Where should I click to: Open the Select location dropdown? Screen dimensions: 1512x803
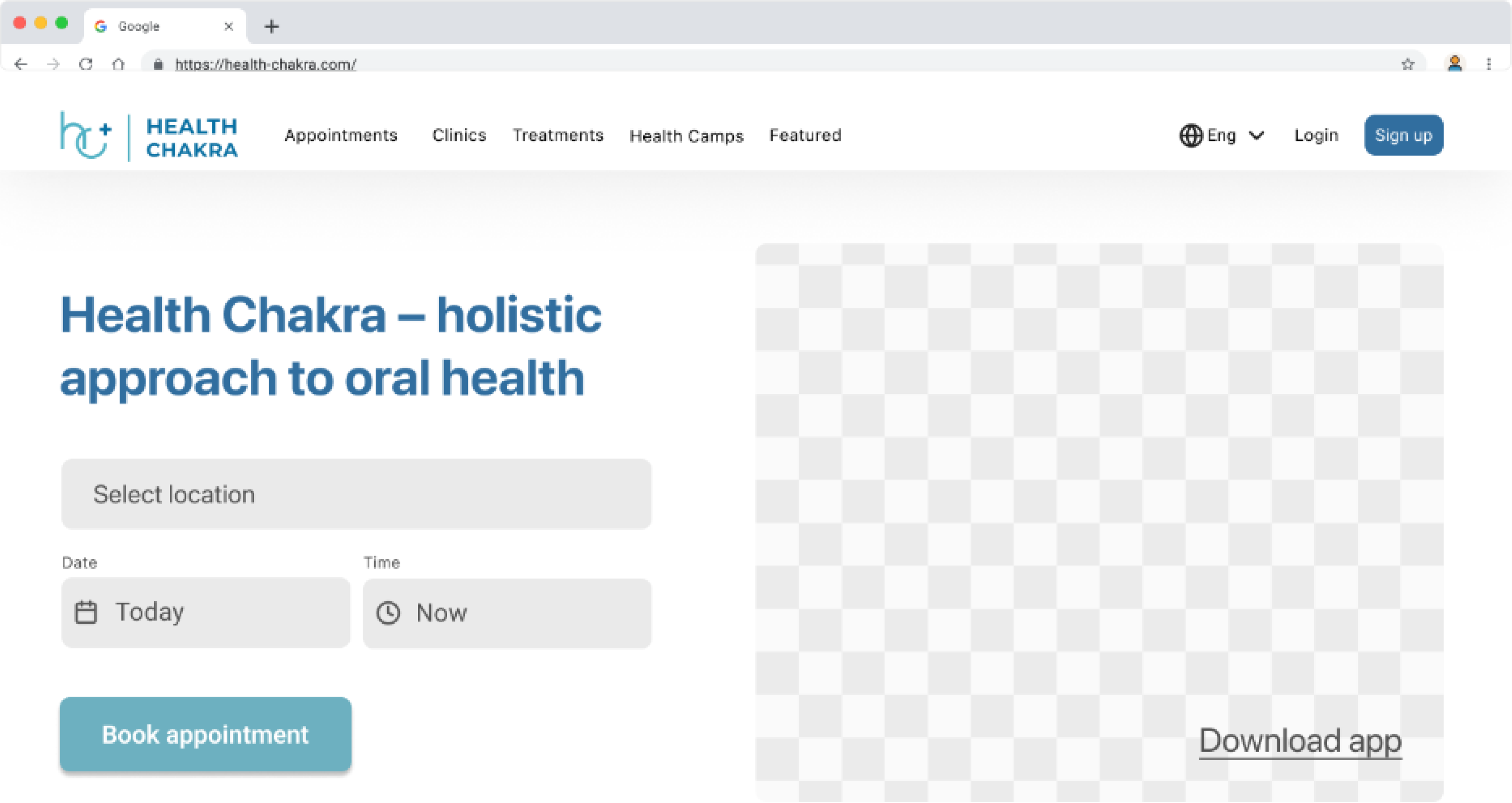[x=356, y=494]
